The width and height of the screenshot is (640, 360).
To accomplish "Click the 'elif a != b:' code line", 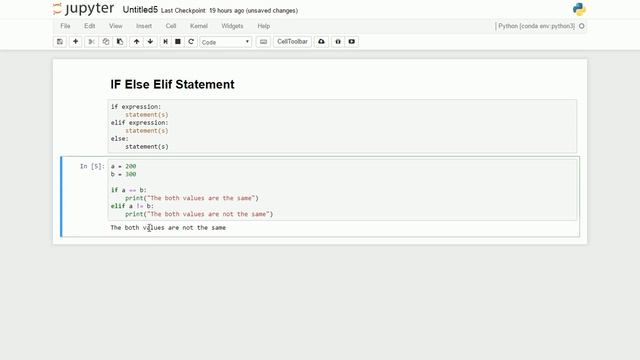I will click(132, 206).
